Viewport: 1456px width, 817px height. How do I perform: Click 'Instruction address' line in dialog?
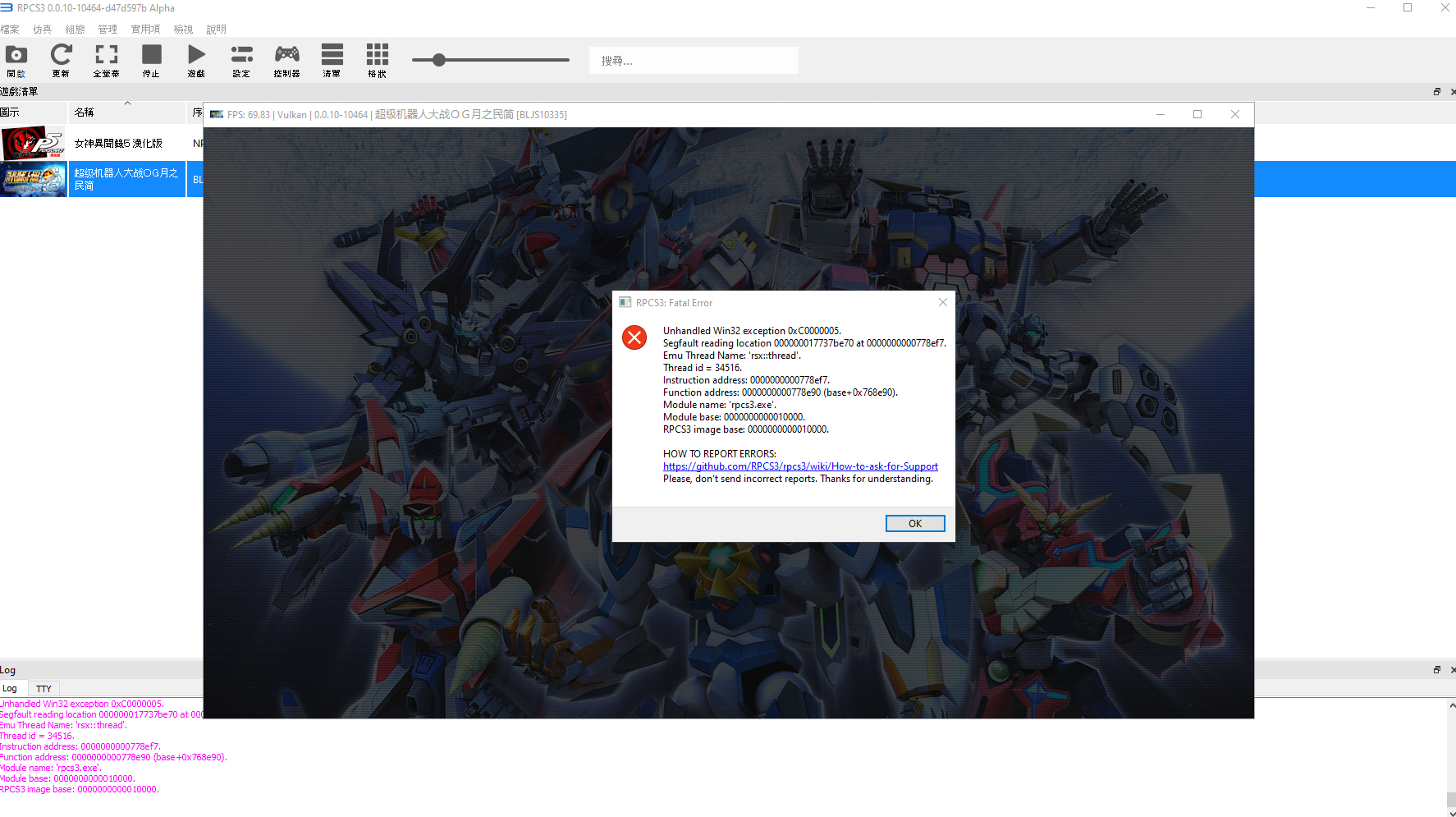click(x=747, y=380)
